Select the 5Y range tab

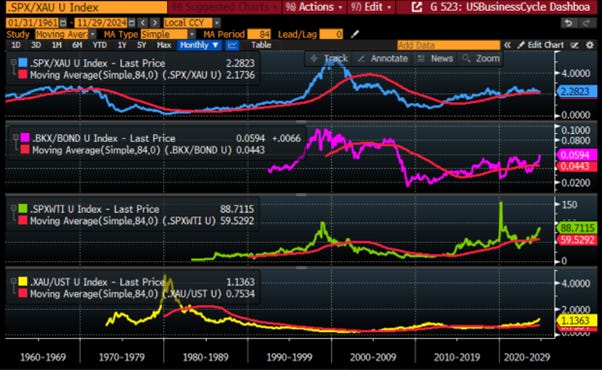(141, 45)
